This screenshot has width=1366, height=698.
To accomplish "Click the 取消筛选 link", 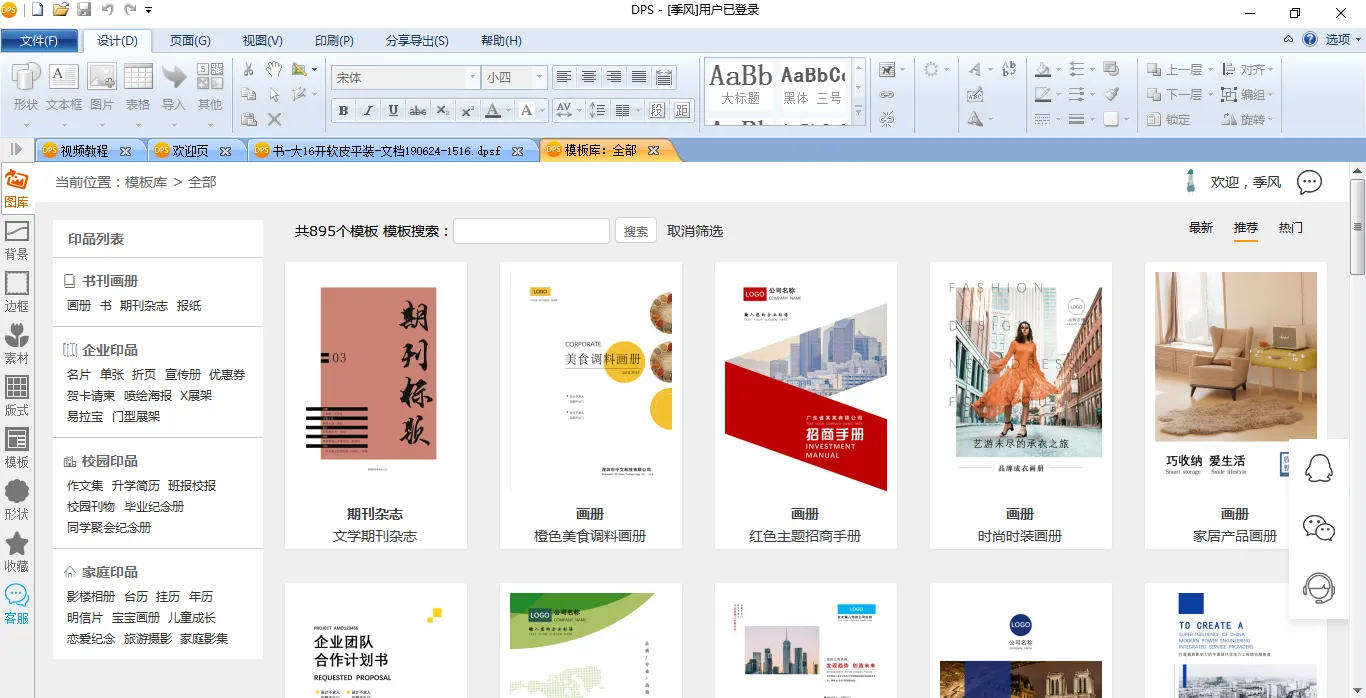I will pyautogui.click(x=695, y=231).
